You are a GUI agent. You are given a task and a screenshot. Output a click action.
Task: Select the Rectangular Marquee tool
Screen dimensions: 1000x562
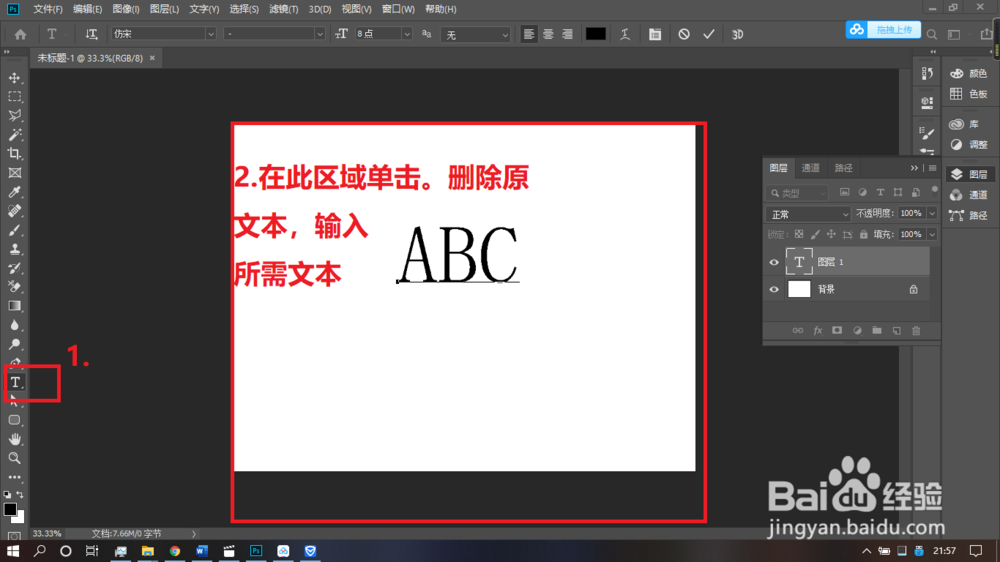(14, 97)
